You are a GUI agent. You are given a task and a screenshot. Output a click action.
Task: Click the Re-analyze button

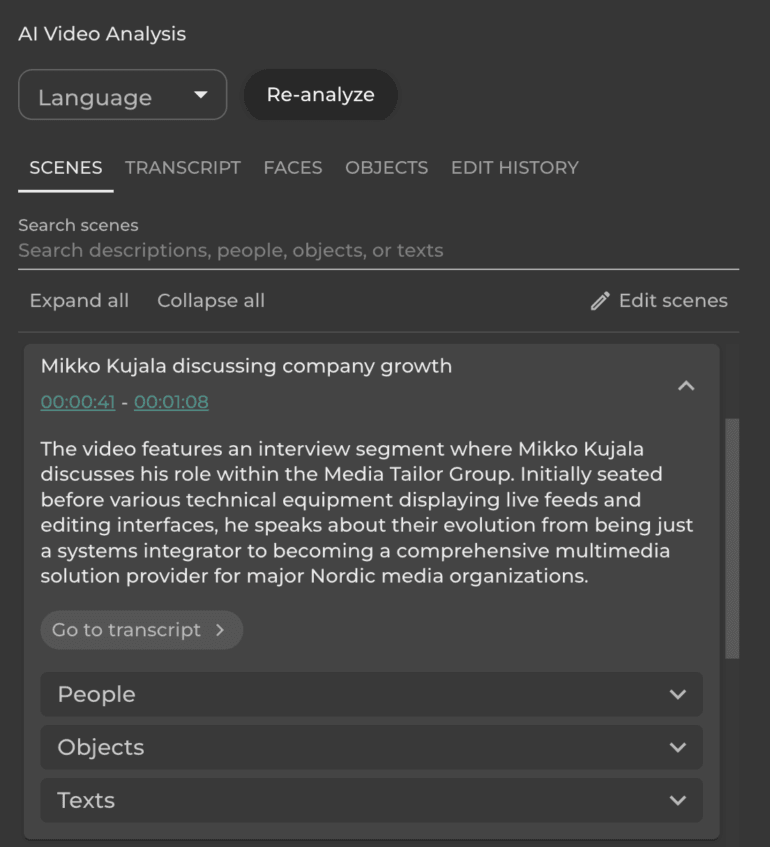[x=320, y=95]
